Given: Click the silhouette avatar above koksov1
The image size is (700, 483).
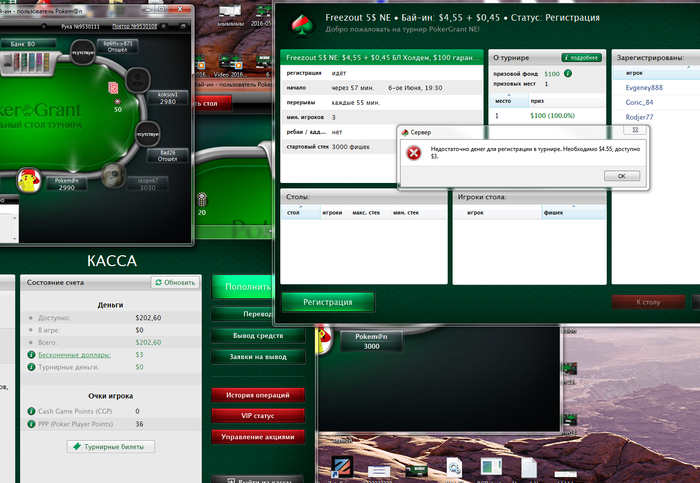Looking at the screenshot, I should pos(138,79).
